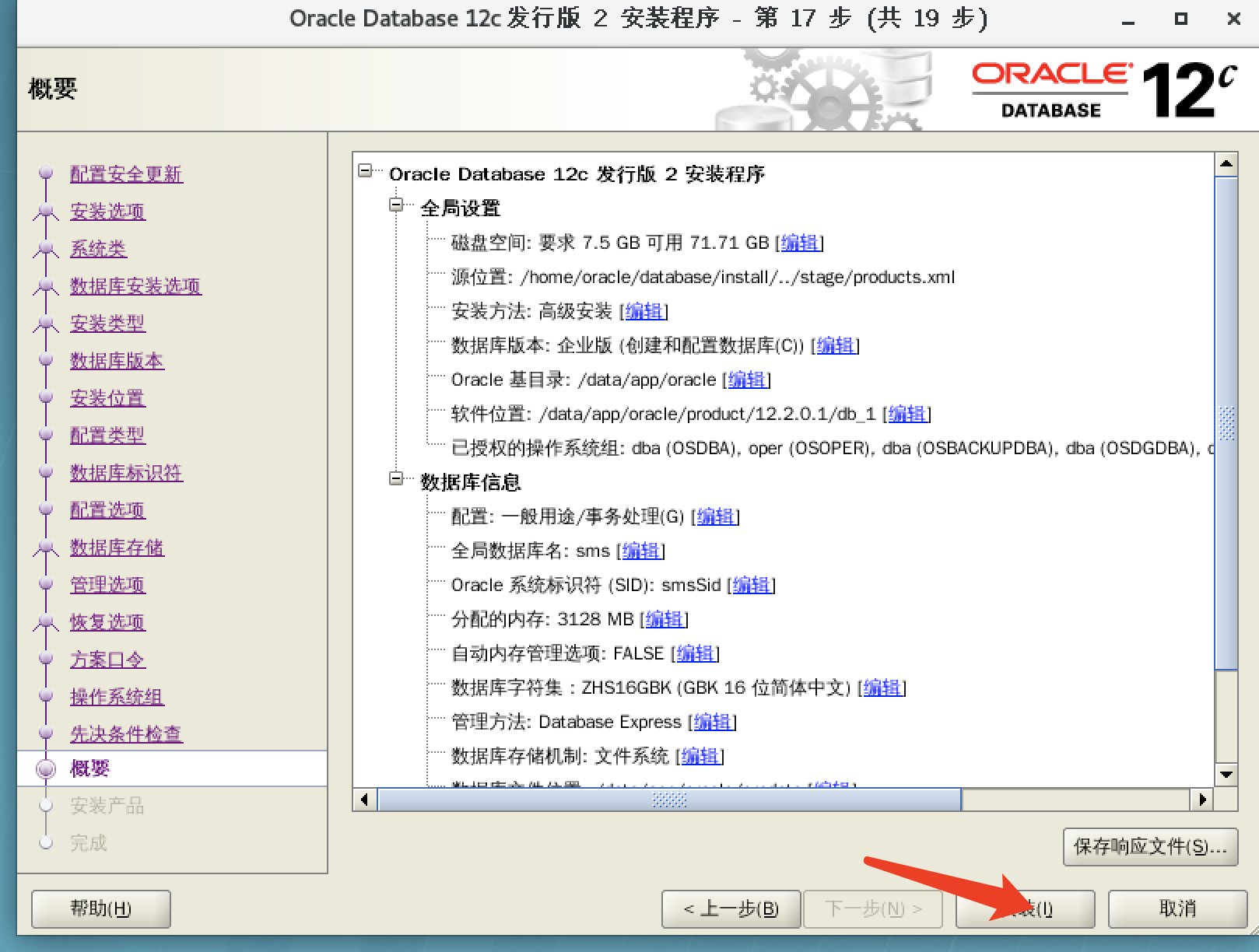This screenshot has width=1259, height=952.
Task: Edit the 安装方法 高级安装 setting
Action: coord(644,311)
